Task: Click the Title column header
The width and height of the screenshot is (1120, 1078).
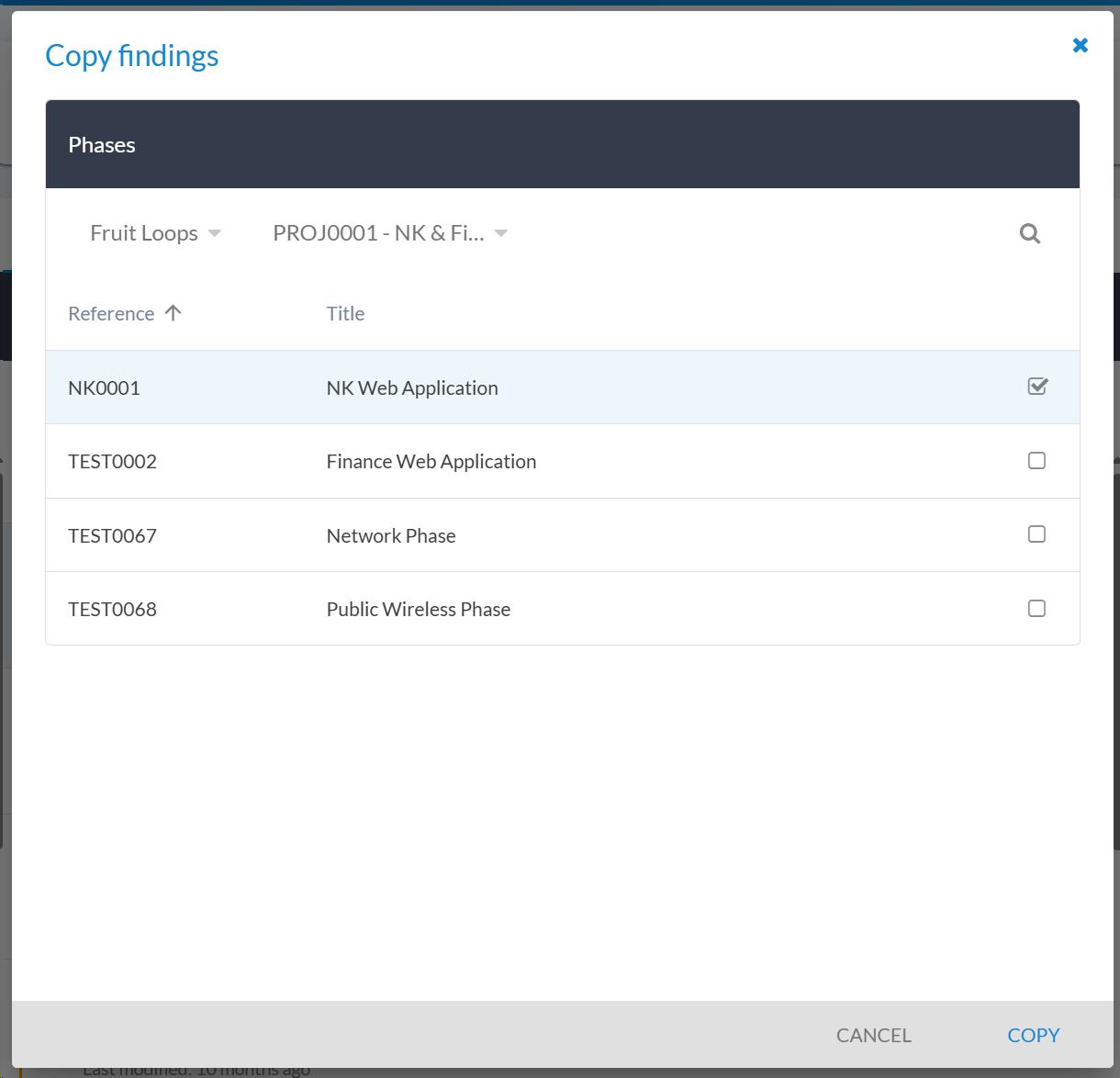Action: click(345, 314)
